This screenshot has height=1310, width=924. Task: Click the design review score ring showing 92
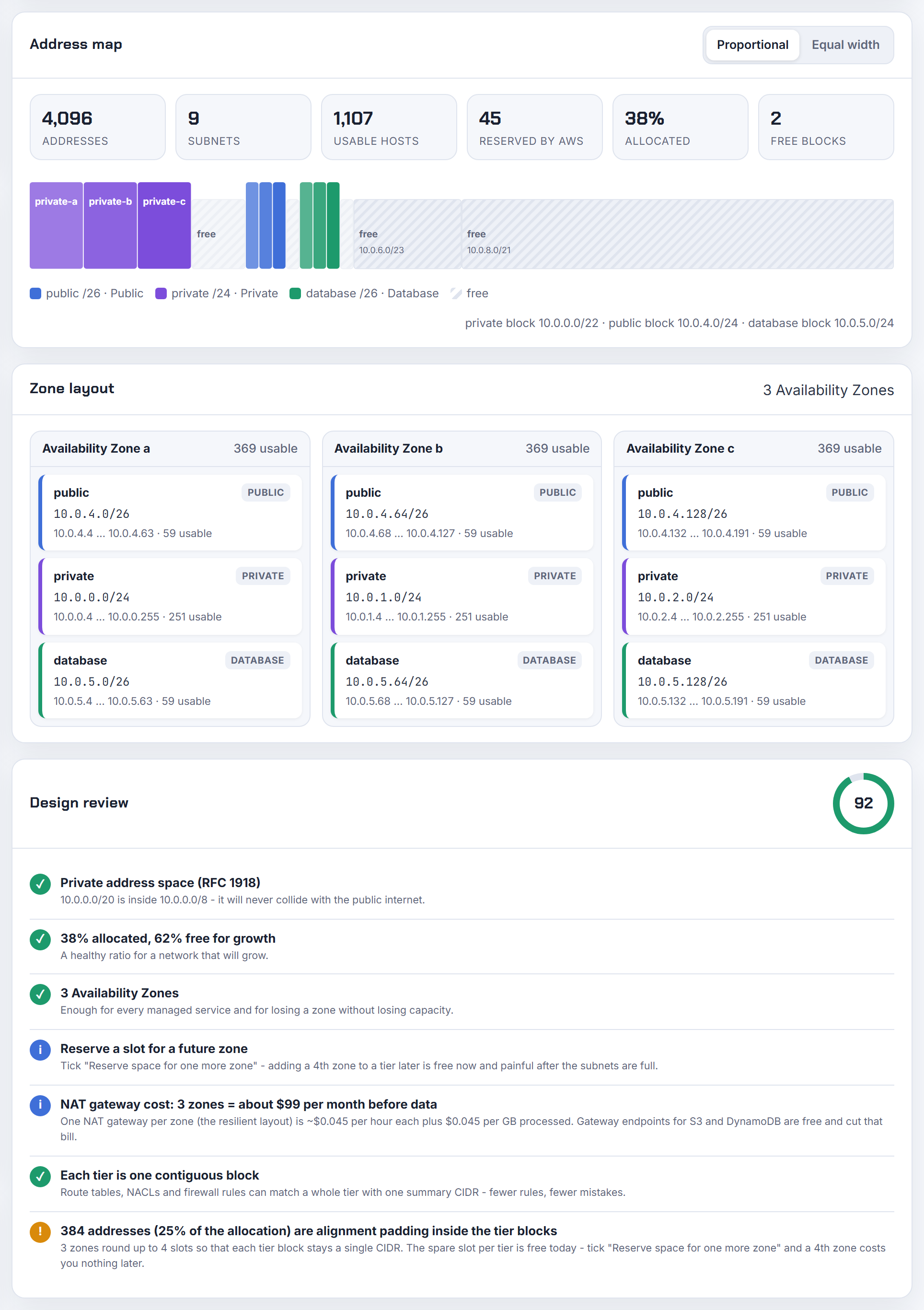[863, 803]
